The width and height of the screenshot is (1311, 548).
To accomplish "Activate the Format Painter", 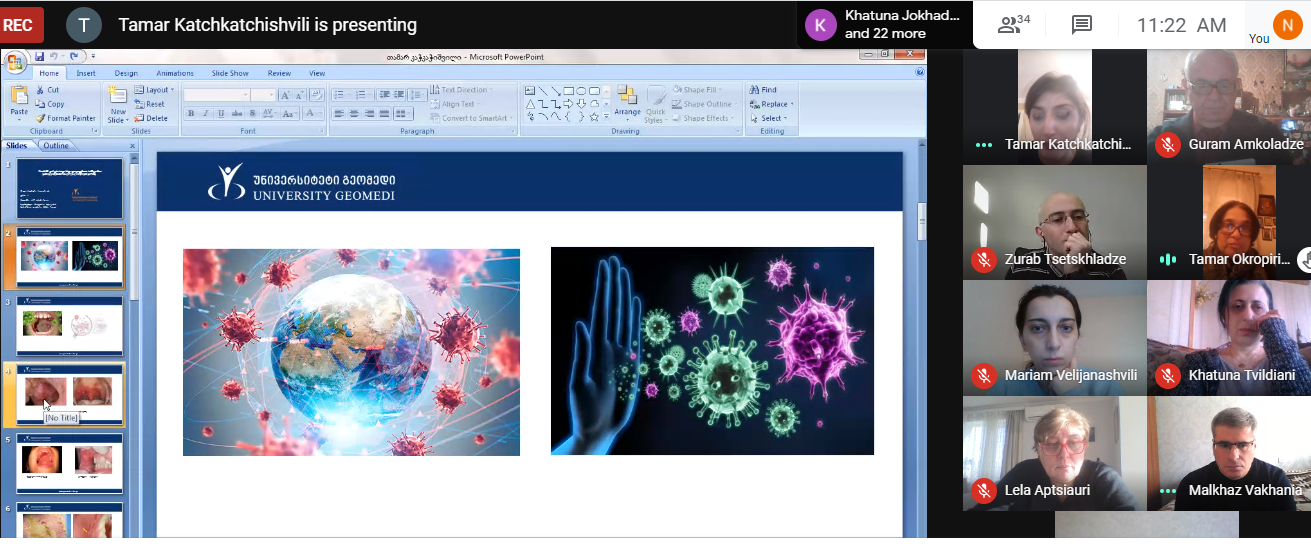I will click(65, 118).
